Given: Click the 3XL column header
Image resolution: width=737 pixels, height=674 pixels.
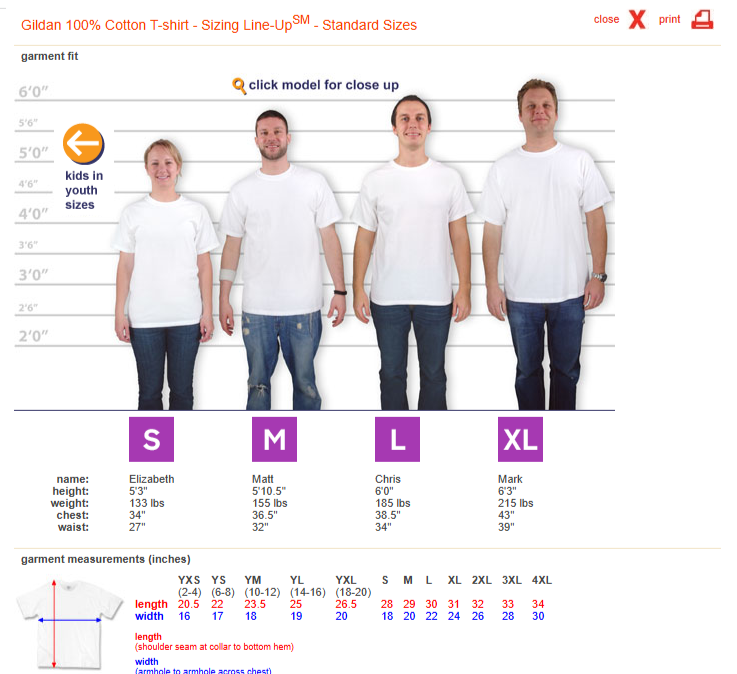Looking at the screenshot, I should [512, 580].
